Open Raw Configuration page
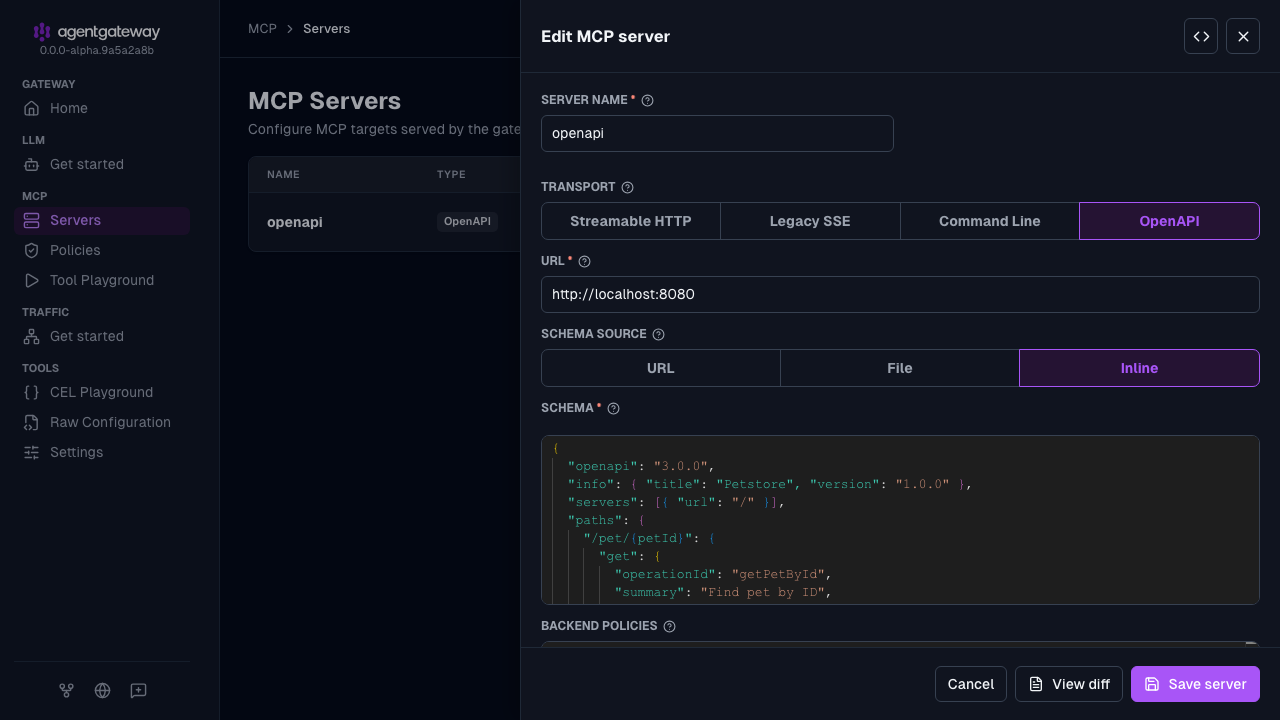Screen dimensions: 1280x720 pyautogui.click(x=102, y=422)
